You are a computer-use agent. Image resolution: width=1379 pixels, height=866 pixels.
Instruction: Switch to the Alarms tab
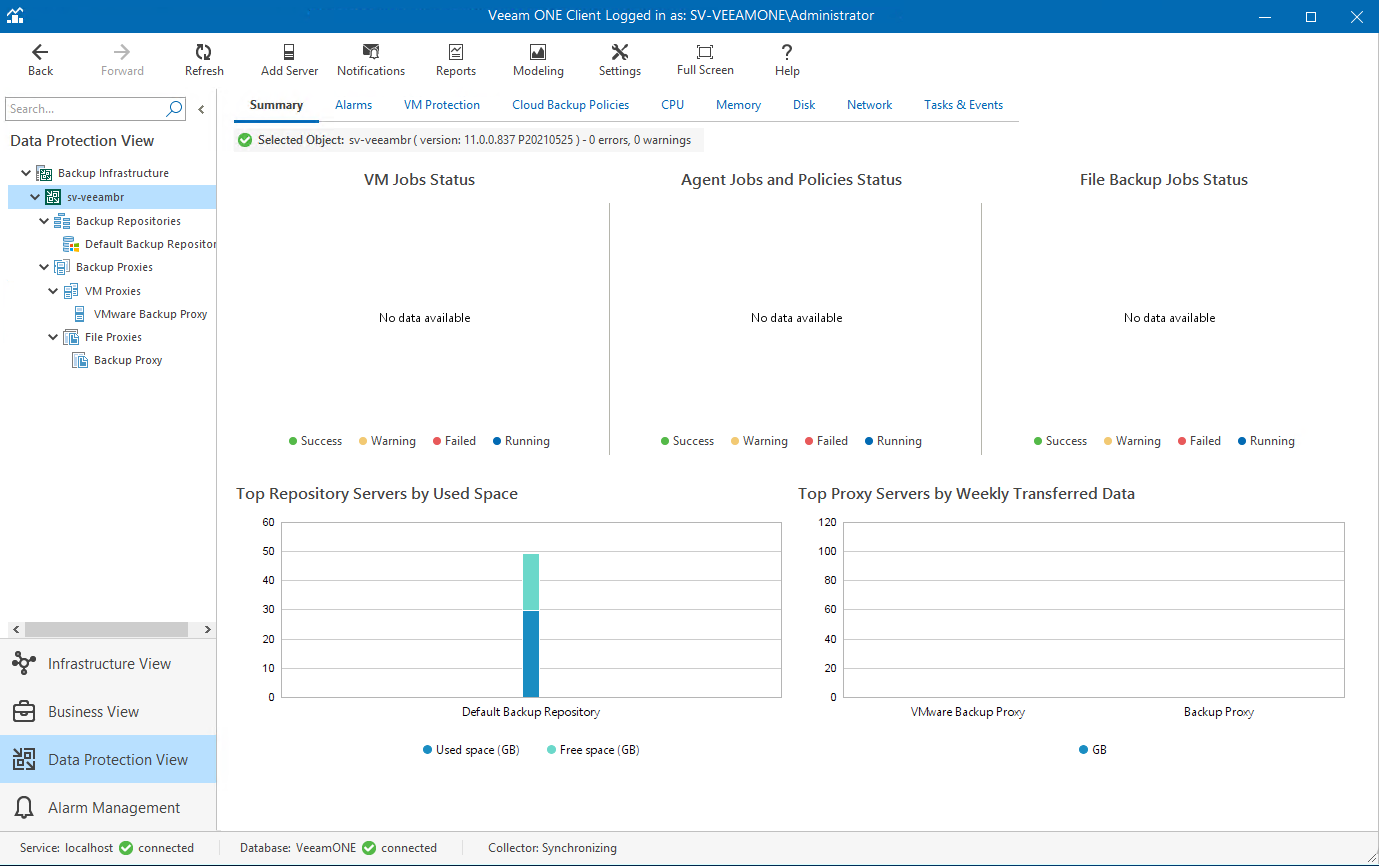(x=354, y=105)
